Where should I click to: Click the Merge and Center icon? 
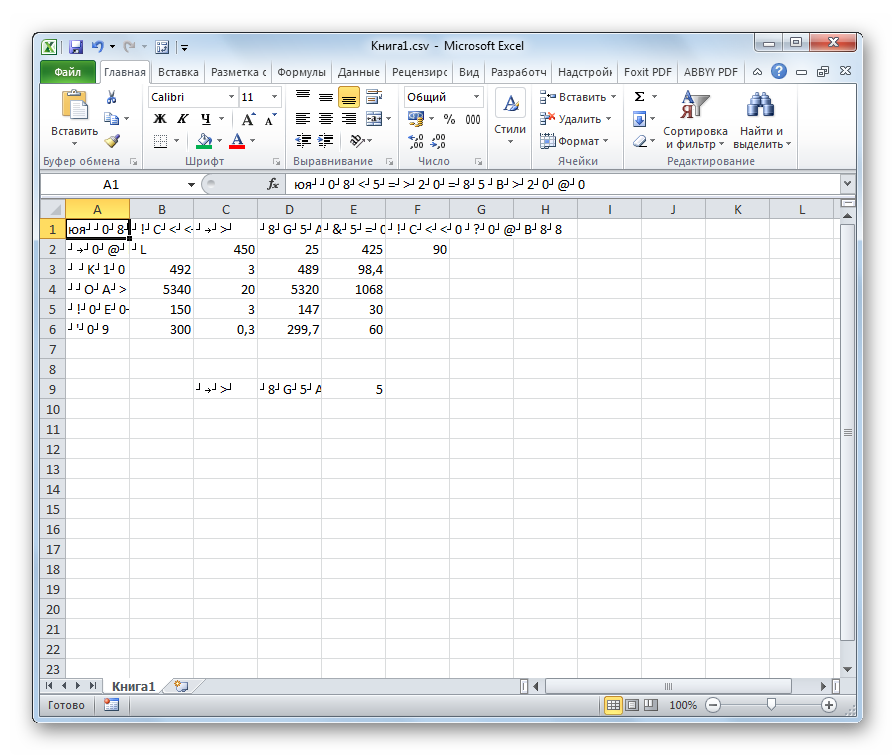374,119
